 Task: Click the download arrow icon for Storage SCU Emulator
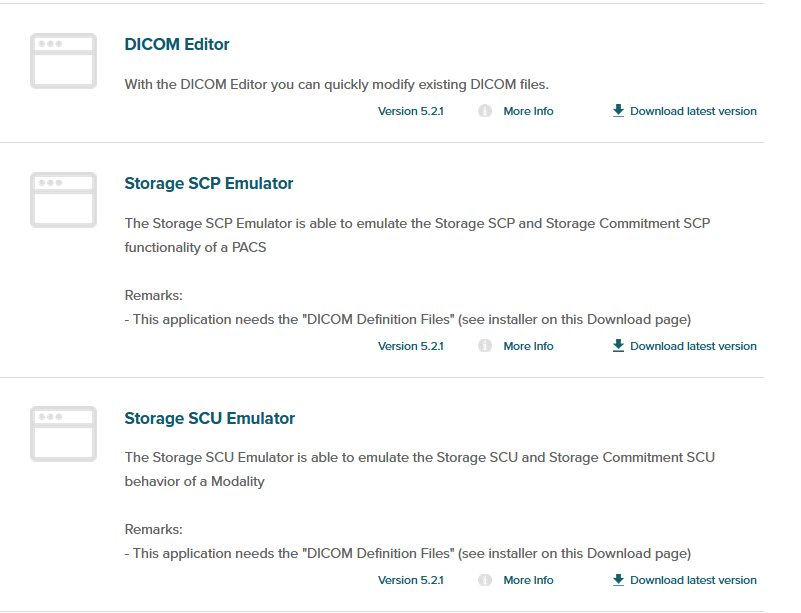pos(618,580)
